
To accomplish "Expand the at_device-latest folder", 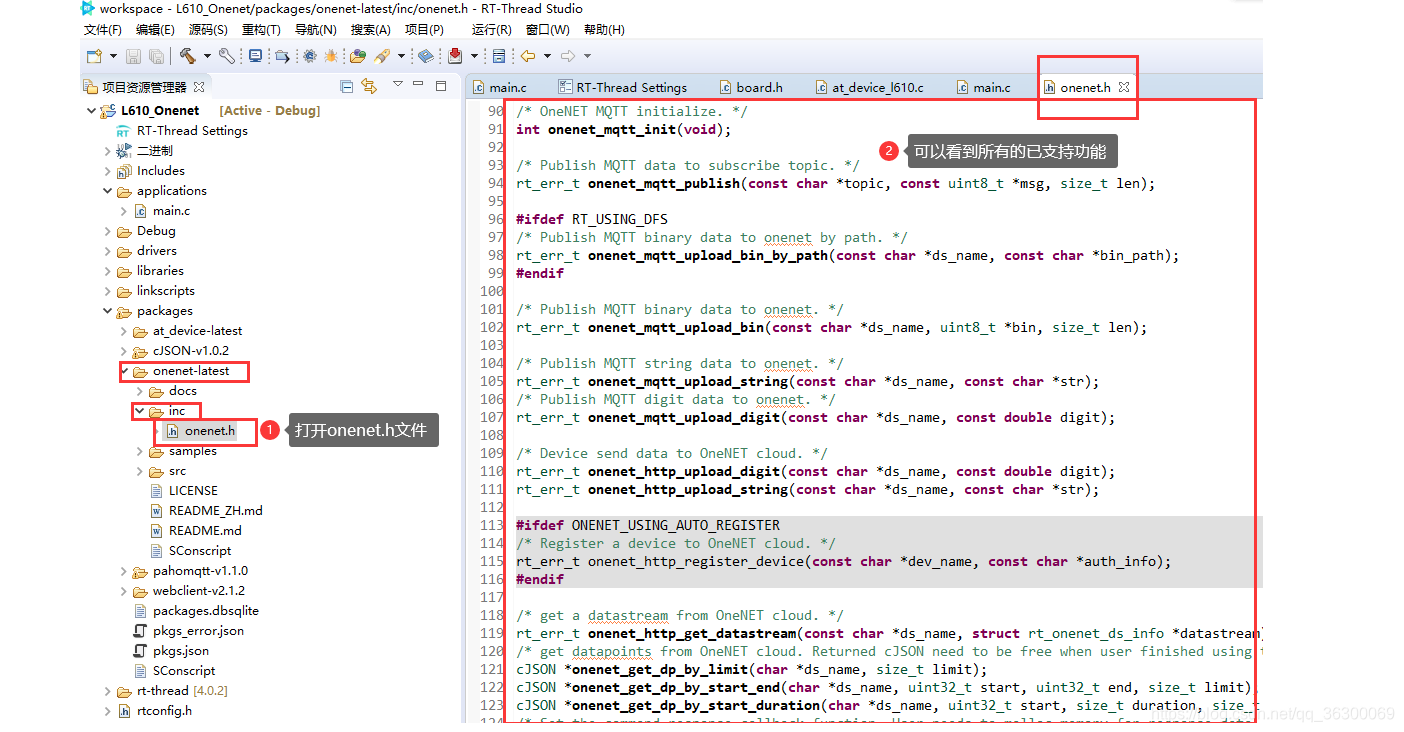I will click(x=124, y=331).
